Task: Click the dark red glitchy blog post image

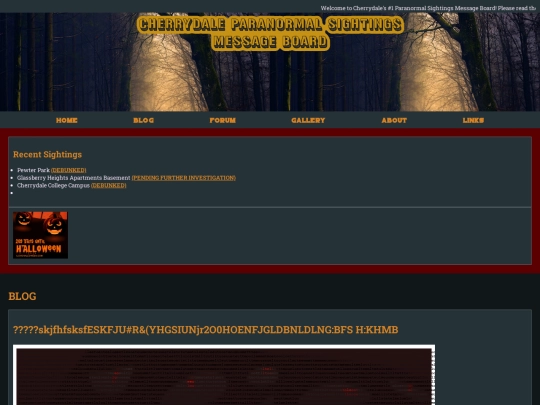Action: [x=224, y=375]
